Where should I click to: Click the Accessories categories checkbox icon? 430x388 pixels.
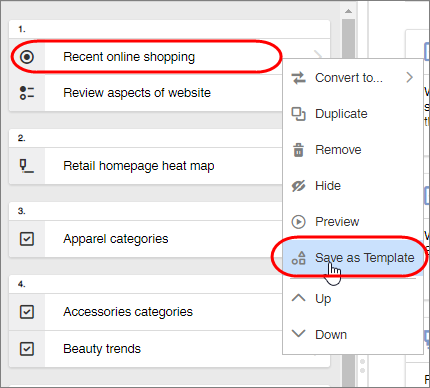tap(27, 312)
